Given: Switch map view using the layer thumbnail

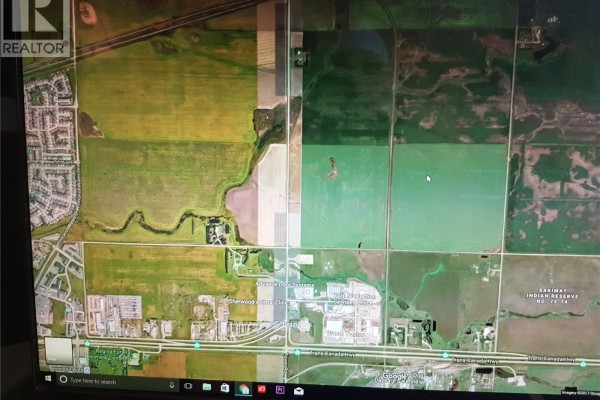Looking at the screenshot, I should click(59, 351).
